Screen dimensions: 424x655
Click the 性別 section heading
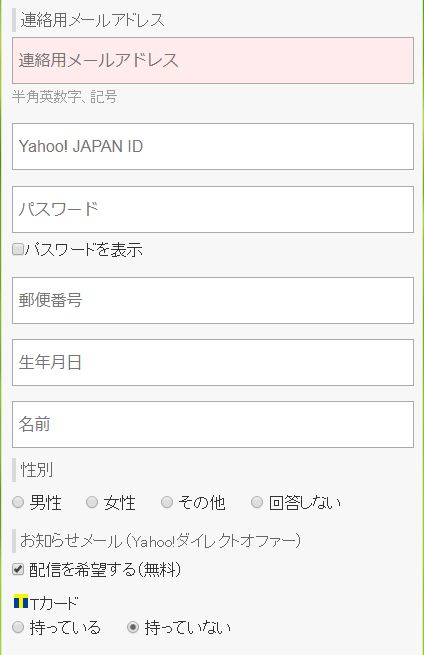pyautogui.click(x=37, y=470)
